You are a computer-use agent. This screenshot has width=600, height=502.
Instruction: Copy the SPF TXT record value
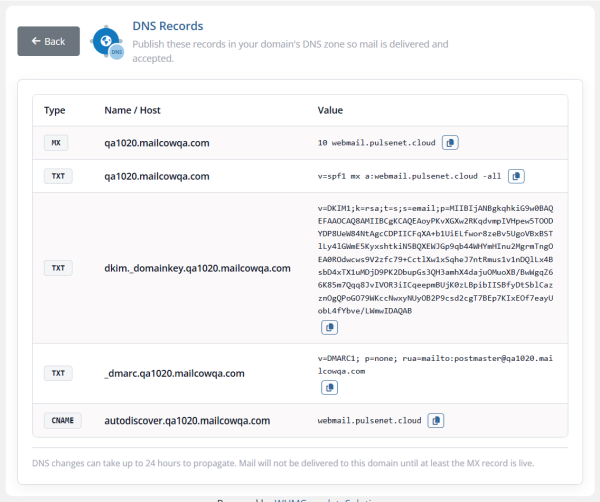[516, 176]
